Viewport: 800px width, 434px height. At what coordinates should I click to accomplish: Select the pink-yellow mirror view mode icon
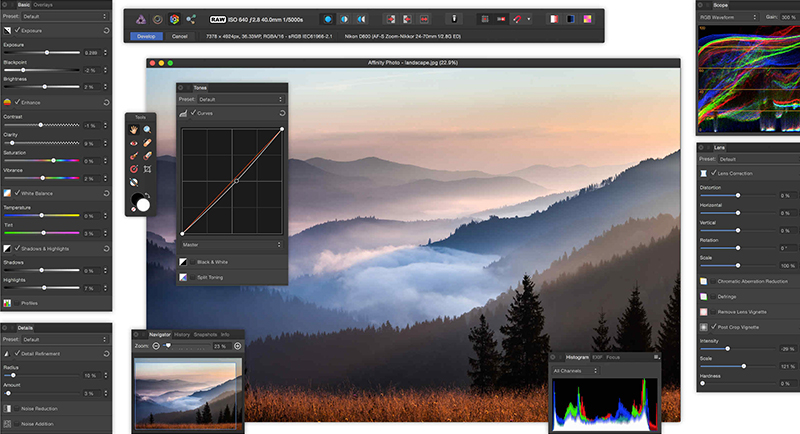point(587,19)
